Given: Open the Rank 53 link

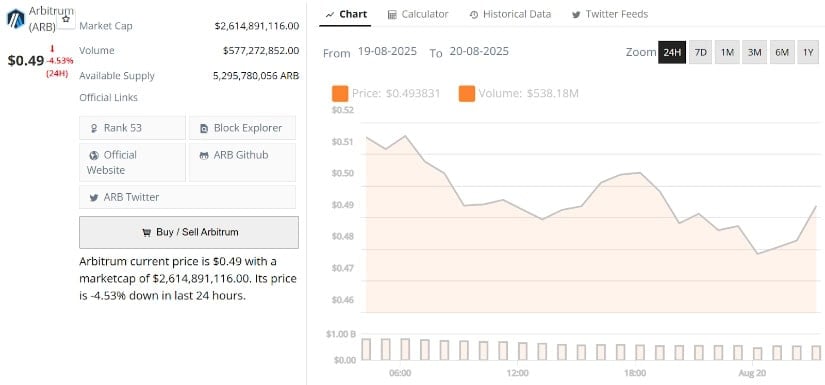Looking at the screenshot, I should 132,128.
